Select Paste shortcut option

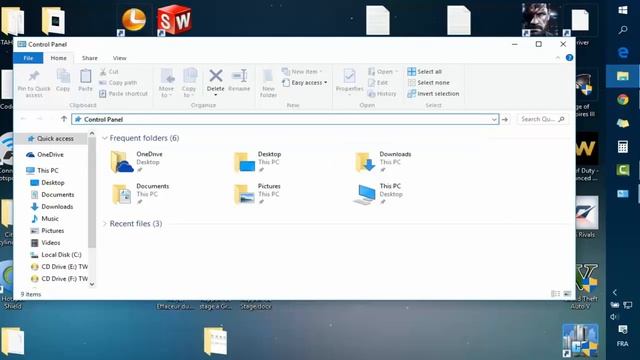point(123,94)
